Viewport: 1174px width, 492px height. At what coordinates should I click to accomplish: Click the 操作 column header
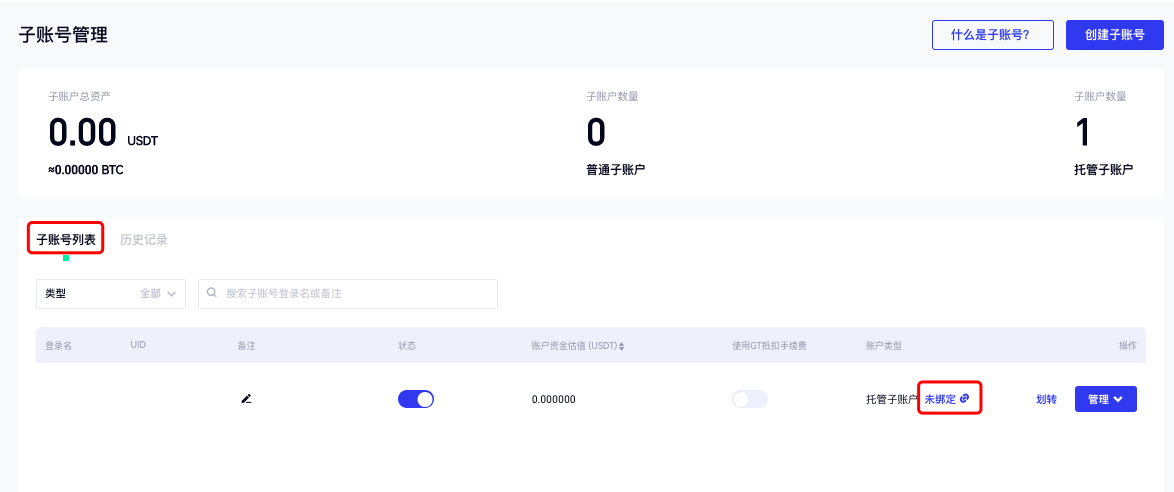(1127, 346)
